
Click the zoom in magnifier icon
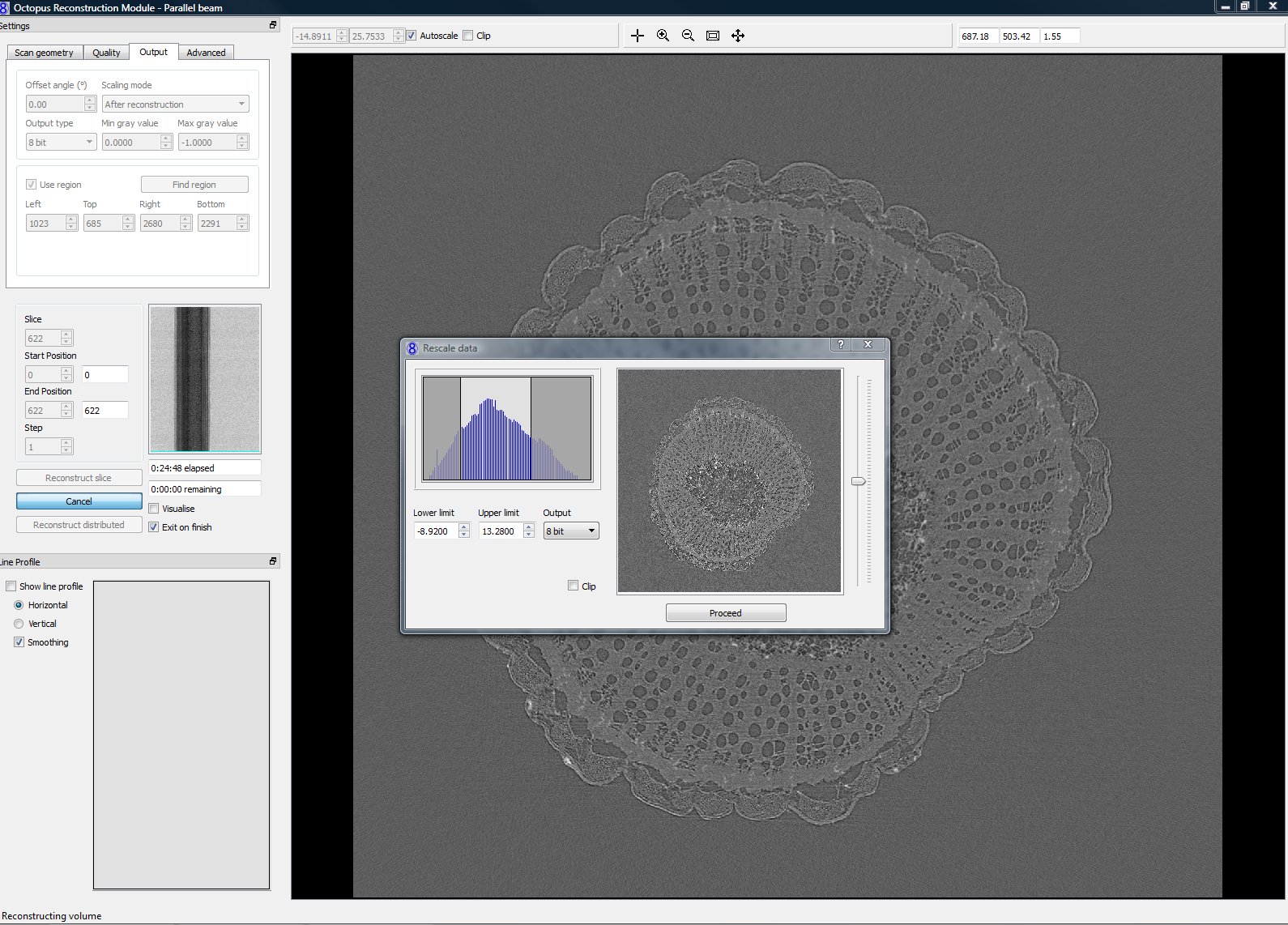(x=663, y=36)
